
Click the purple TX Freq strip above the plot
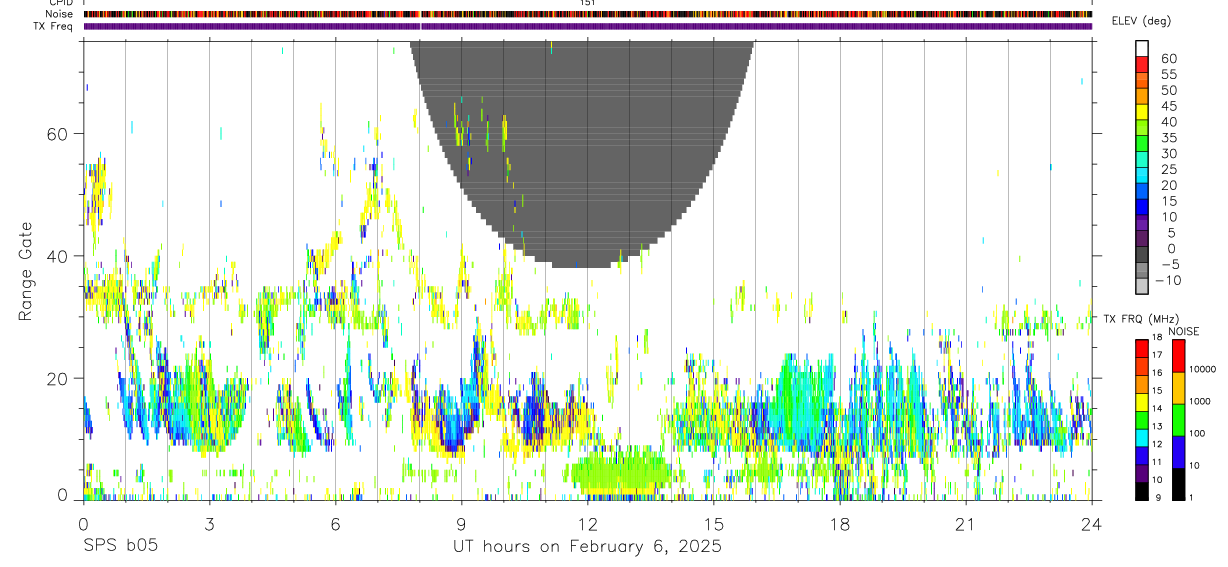[x=588, y=26]
